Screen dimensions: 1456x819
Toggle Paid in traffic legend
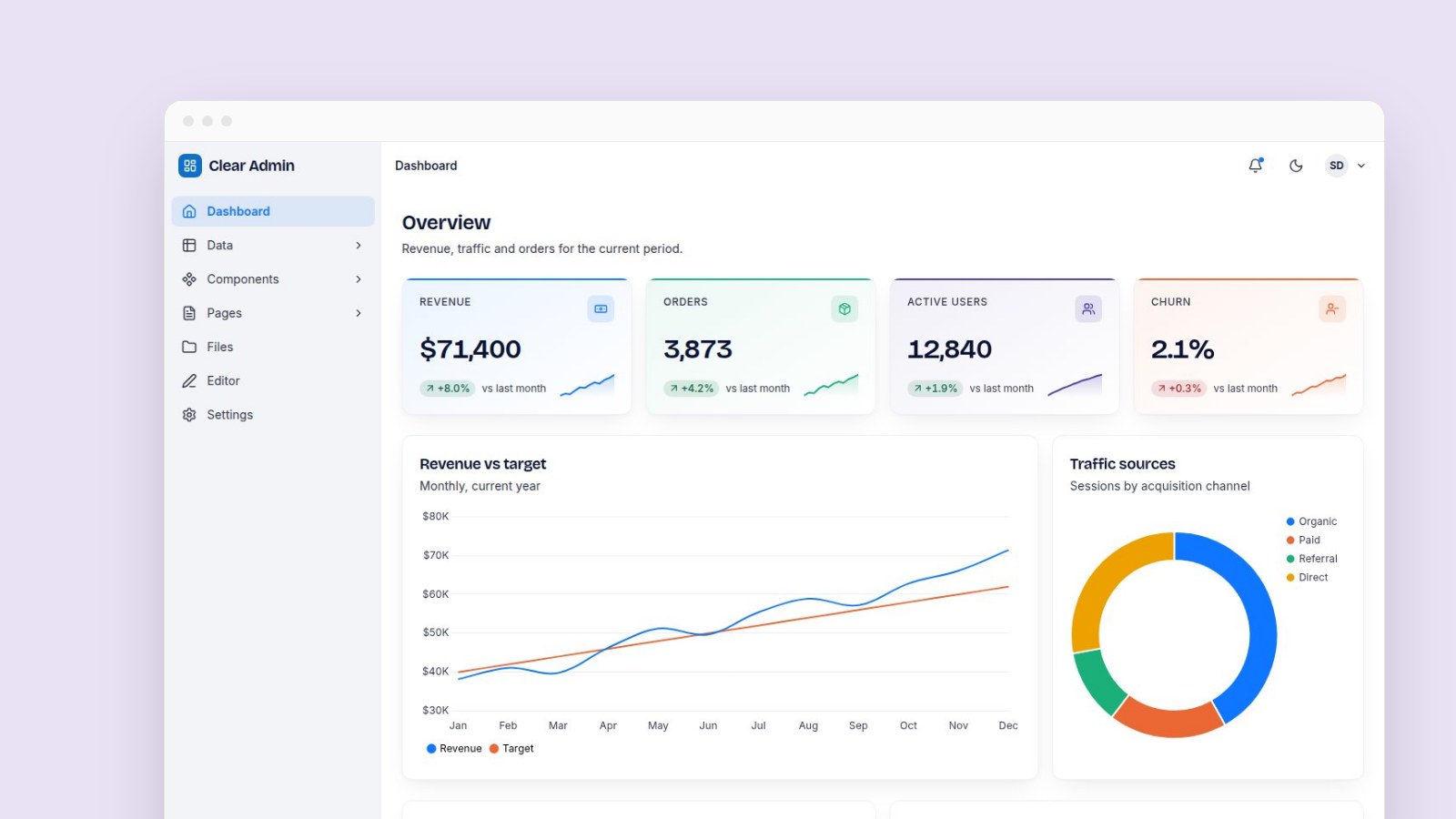click(x=1303, y=540)
